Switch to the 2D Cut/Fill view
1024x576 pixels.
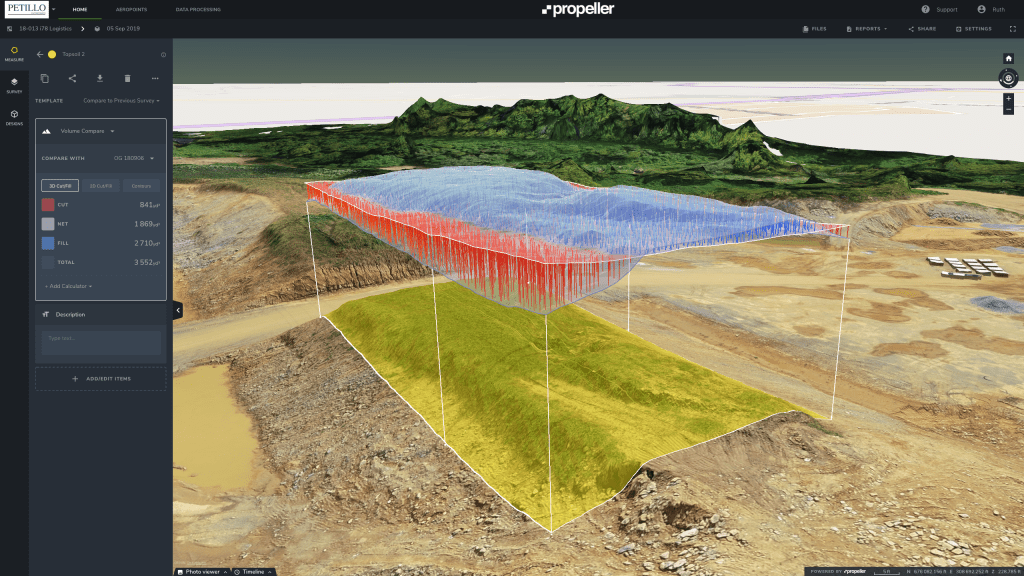pos(100,185)
